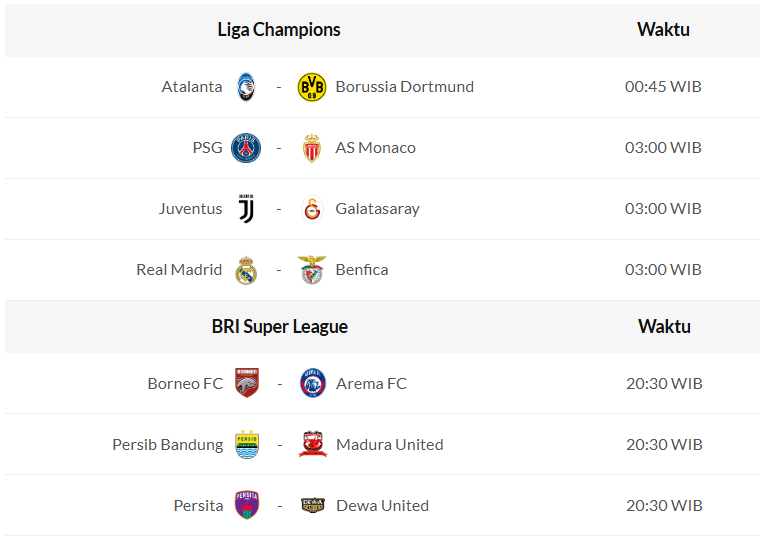Click the Juventus logo
Screen dimensions: 760x549
[246, 209]
